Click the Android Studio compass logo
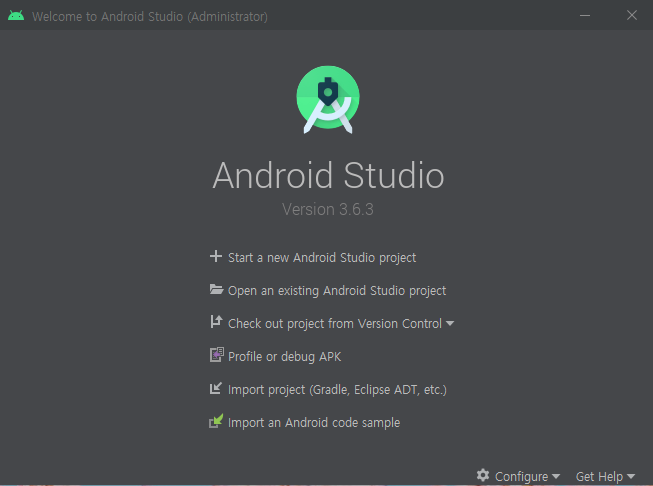Viewport: 653px width, 486px height. [x=328, y=100]
